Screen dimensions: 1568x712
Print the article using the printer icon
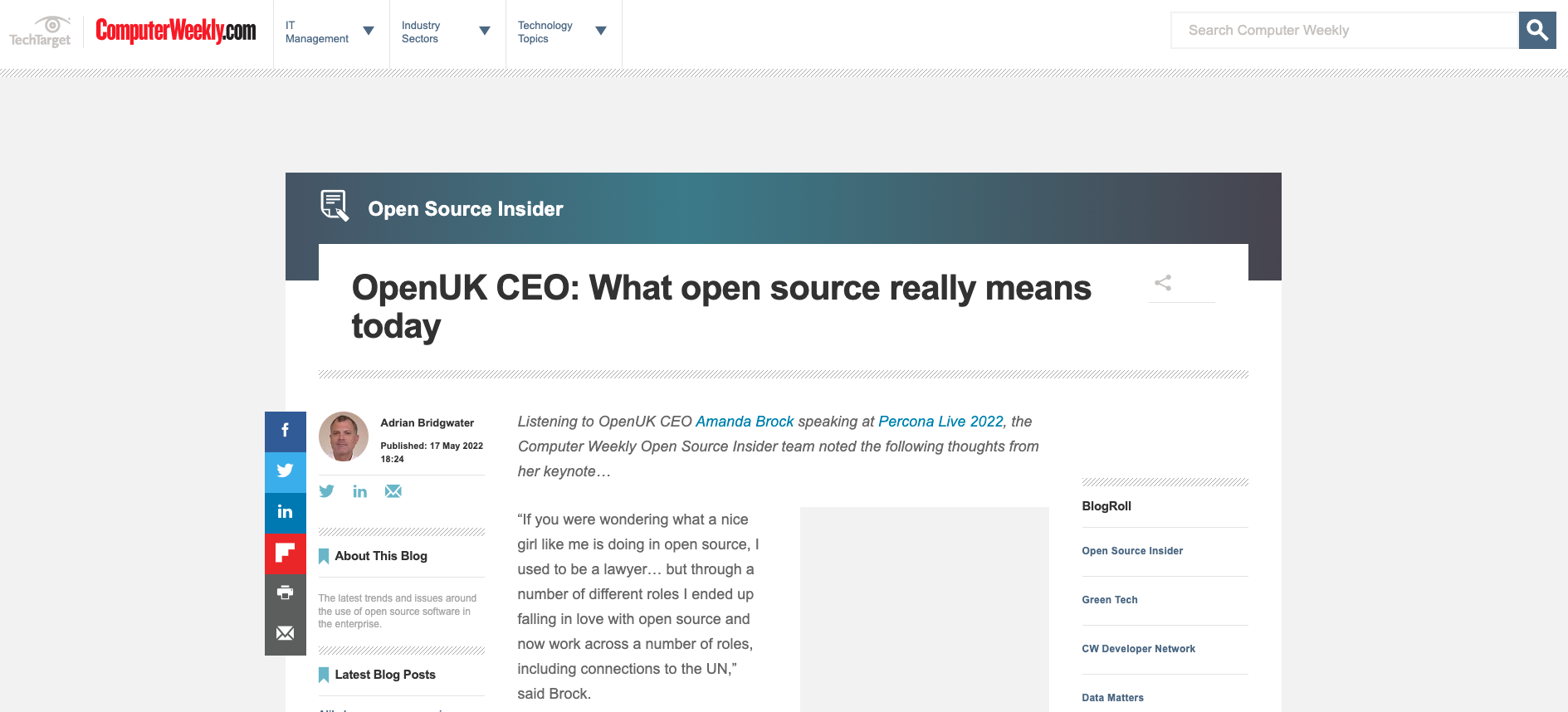coord(286,593)
